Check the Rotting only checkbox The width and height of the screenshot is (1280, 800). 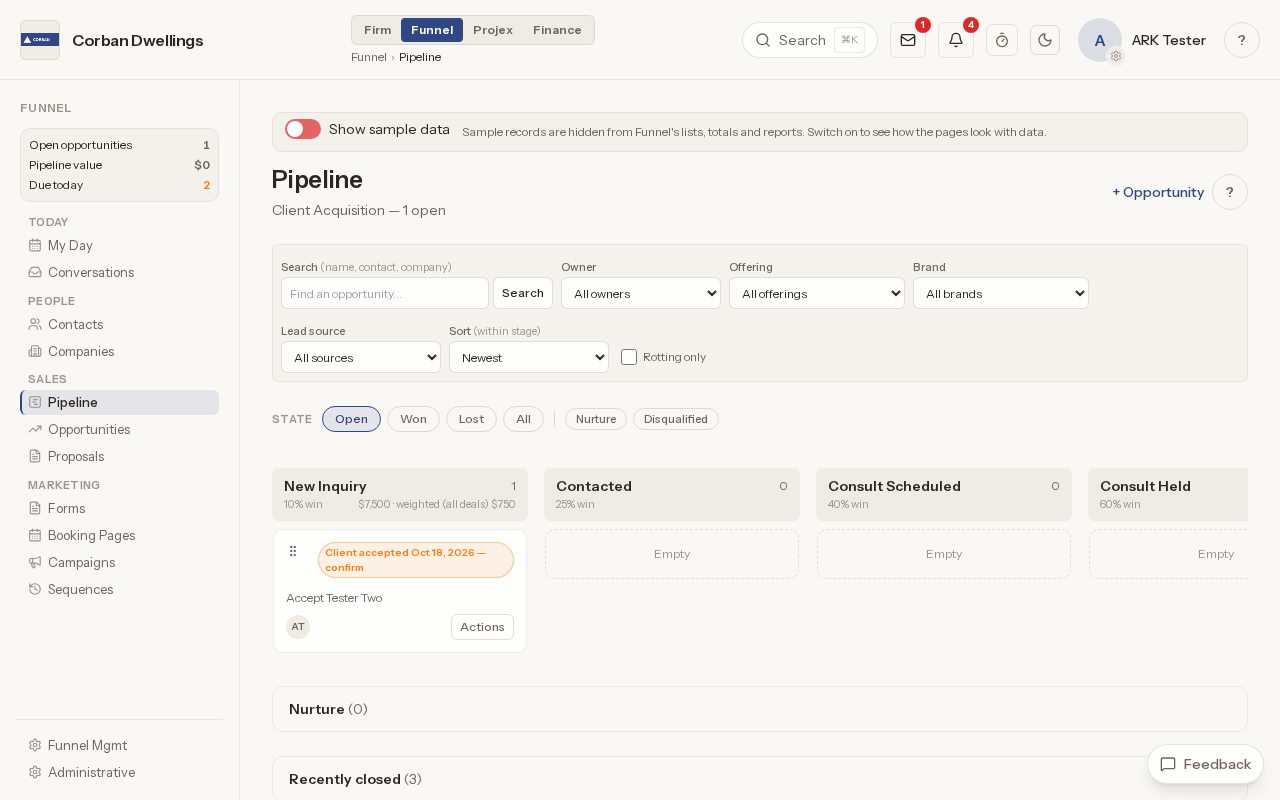(629, 357)
